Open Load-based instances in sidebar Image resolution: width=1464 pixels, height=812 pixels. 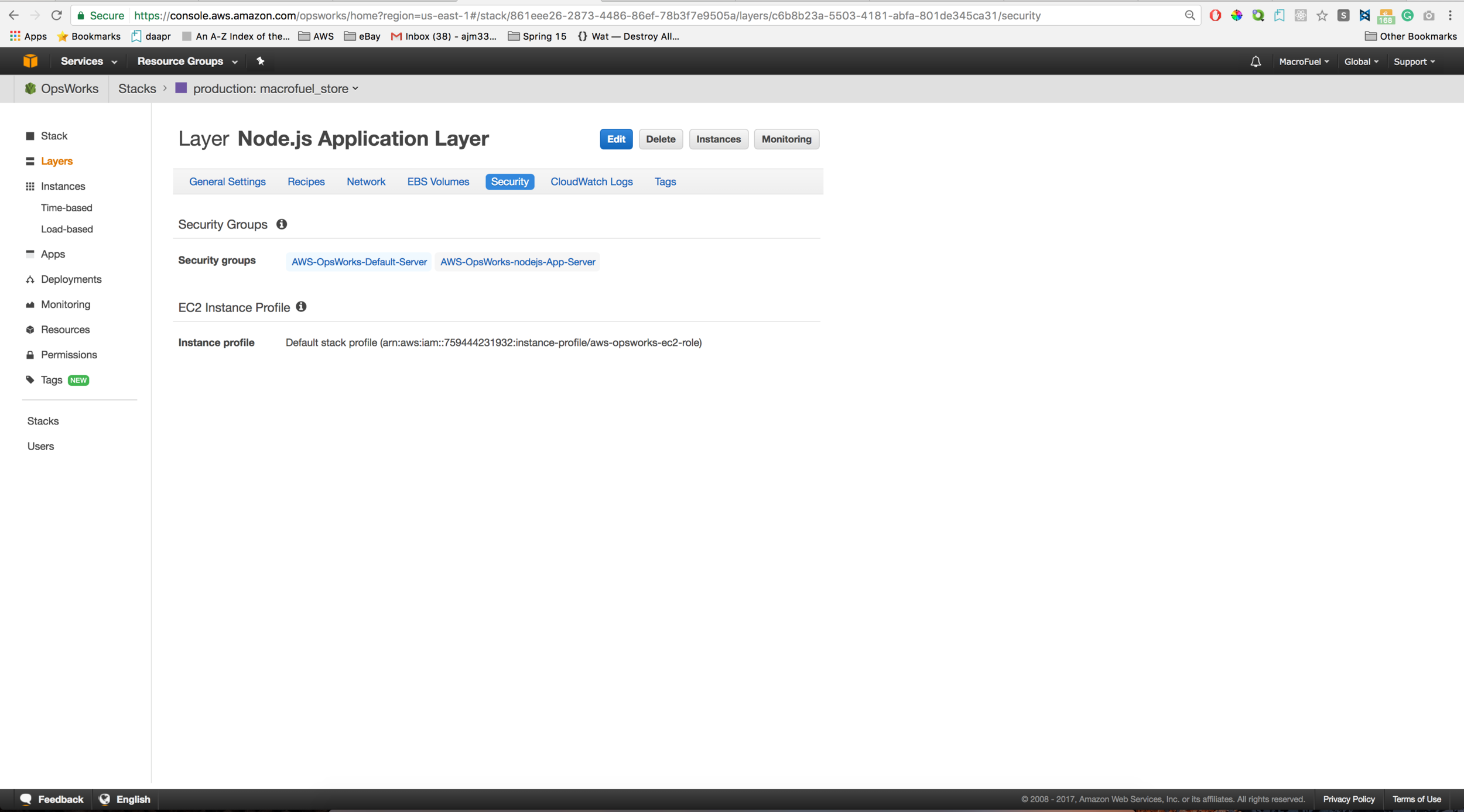tap(67, 229)
